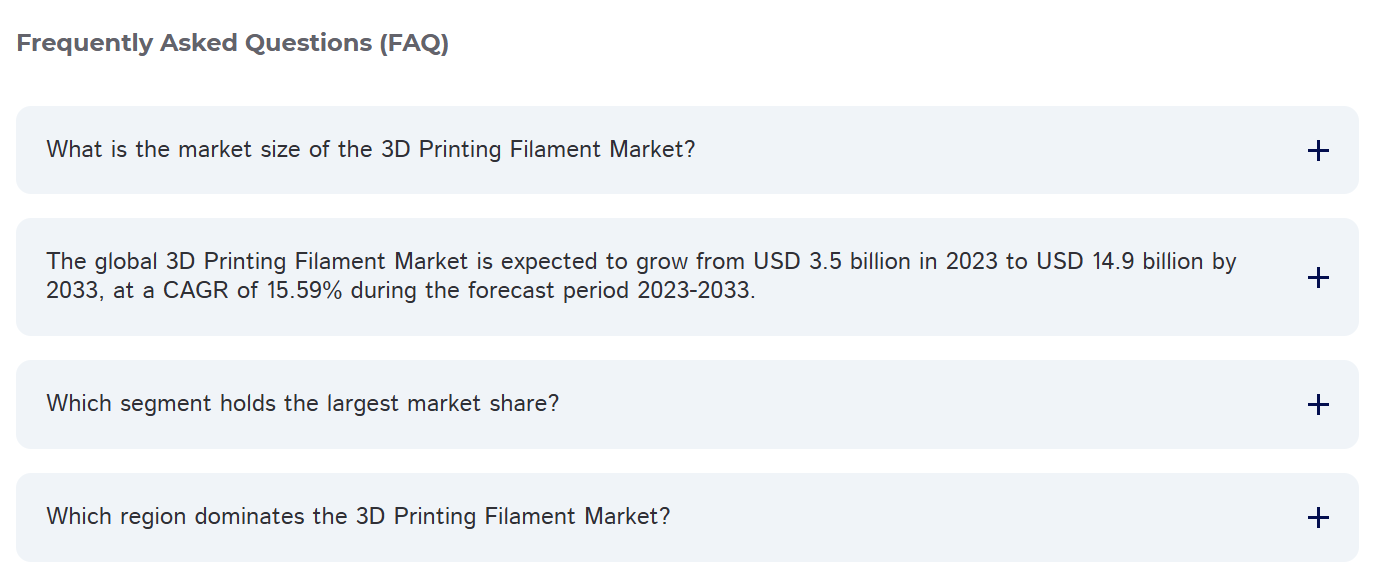Click "USD 3.5 billion in 2023" text
The height and width of the screenshot is (580, 1377).
(876, 262)
